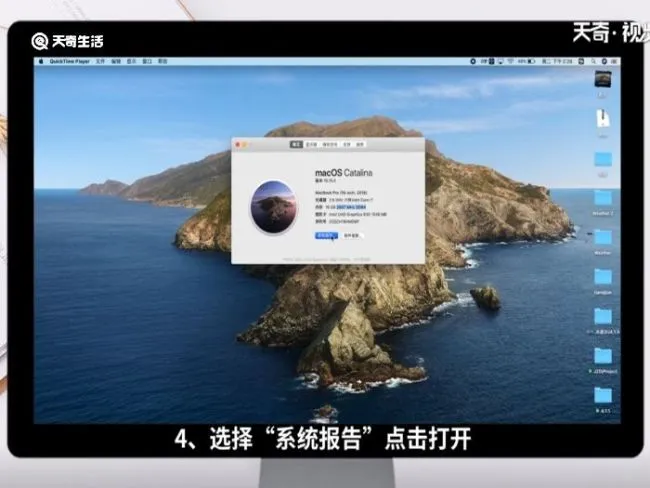The image size is (650, 488).
Task: Open the Apple menu
Action: click(x=41, y=61)
